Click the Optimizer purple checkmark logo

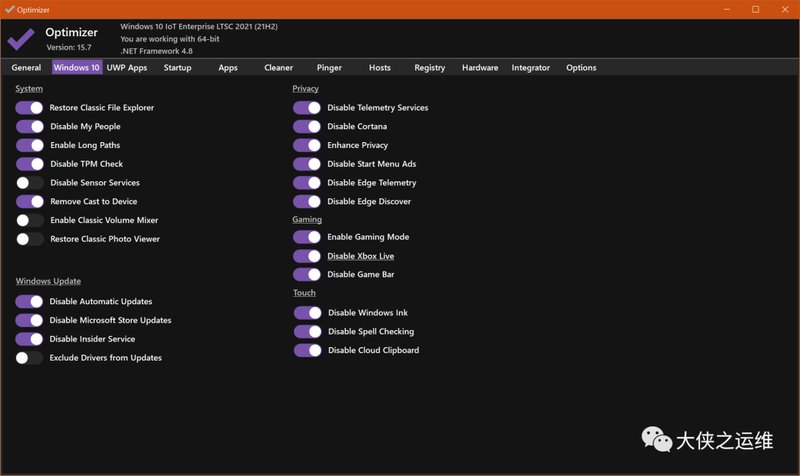pos(21,38)
